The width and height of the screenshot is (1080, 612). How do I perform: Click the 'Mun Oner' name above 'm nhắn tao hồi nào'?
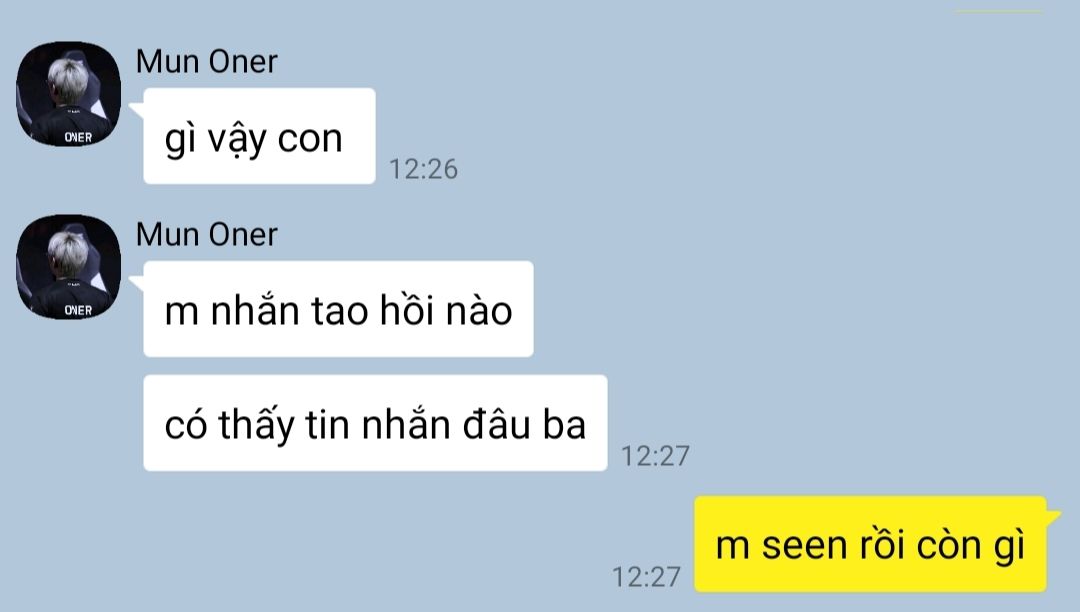click(207, 234)
